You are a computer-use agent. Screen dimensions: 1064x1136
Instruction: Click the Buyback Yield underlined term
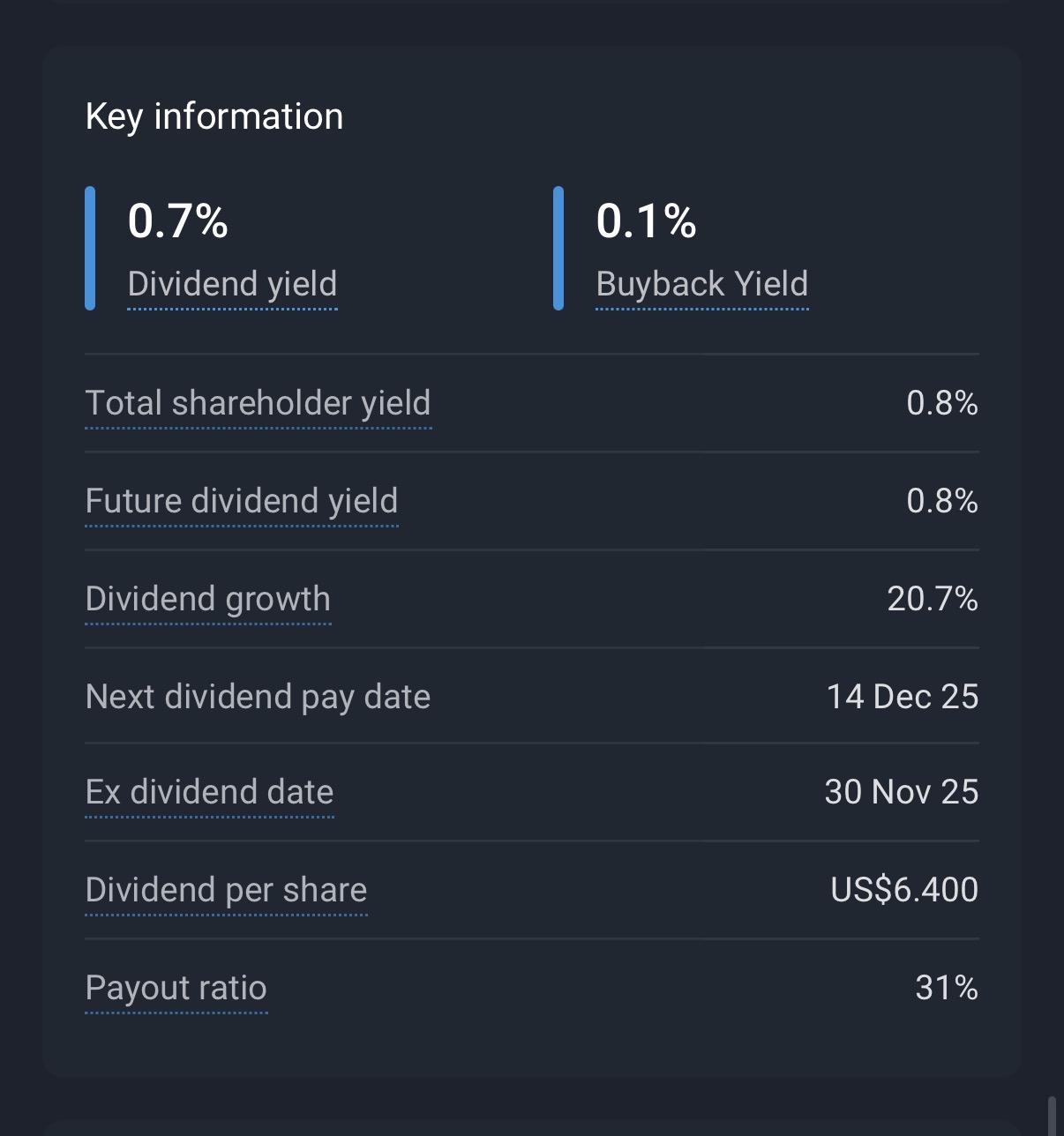tap(701, 284)
